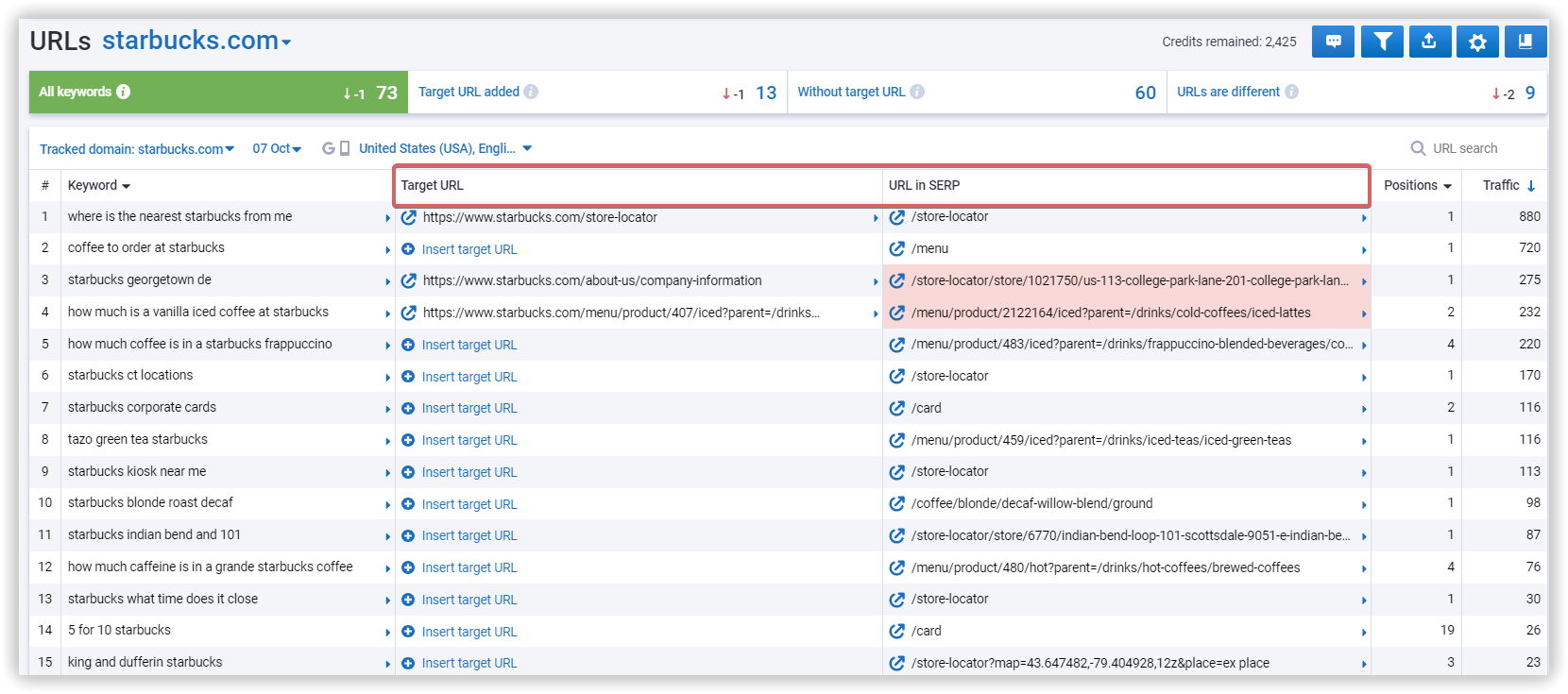The height and width of the screenshot is (694, 1568).
Task: Click Target URL column header
Action: [x=432, y=185]
